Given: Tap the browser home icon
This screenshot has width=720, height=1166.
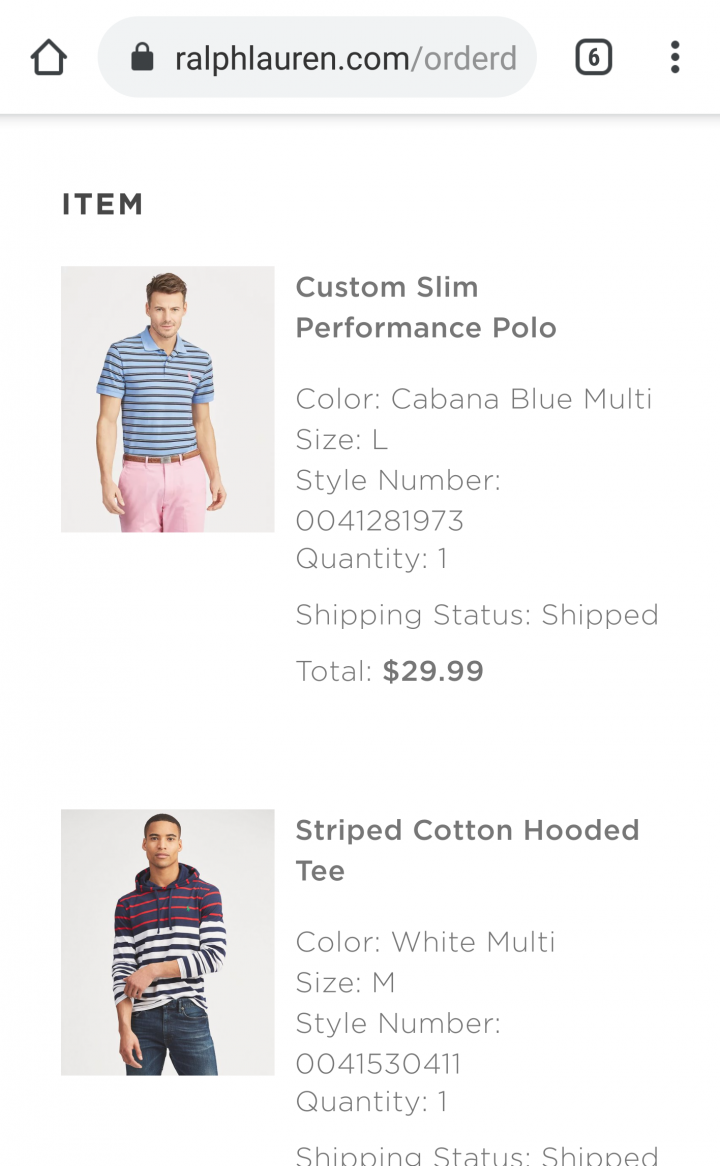Looking at the screenshot, I should (49, 57).
